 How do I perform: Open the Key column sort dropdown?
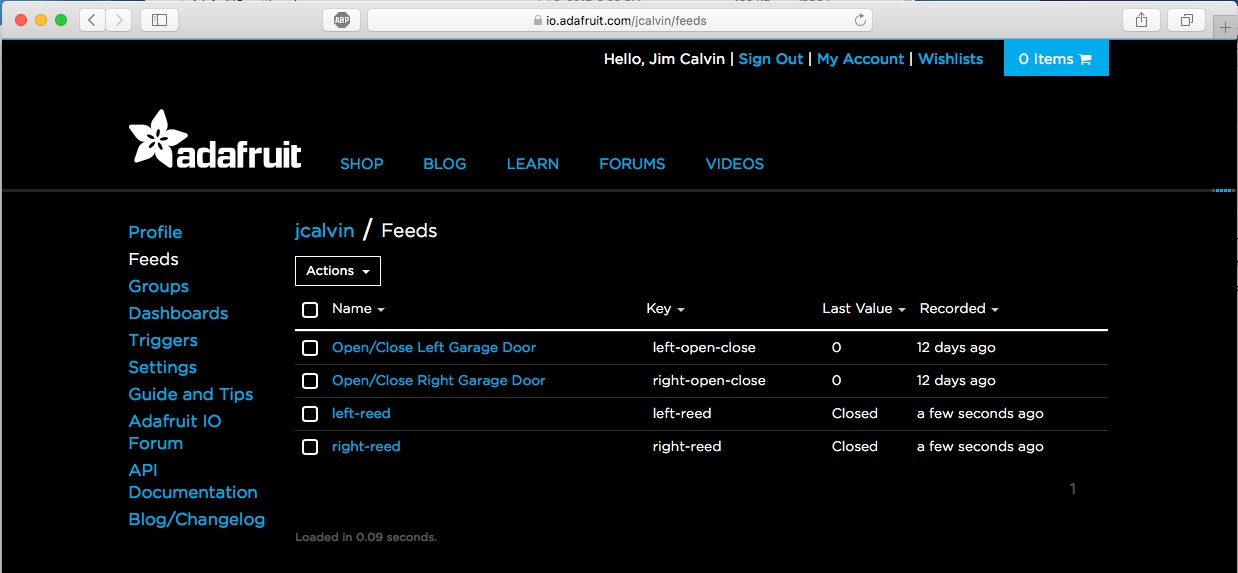pos(665,309)
